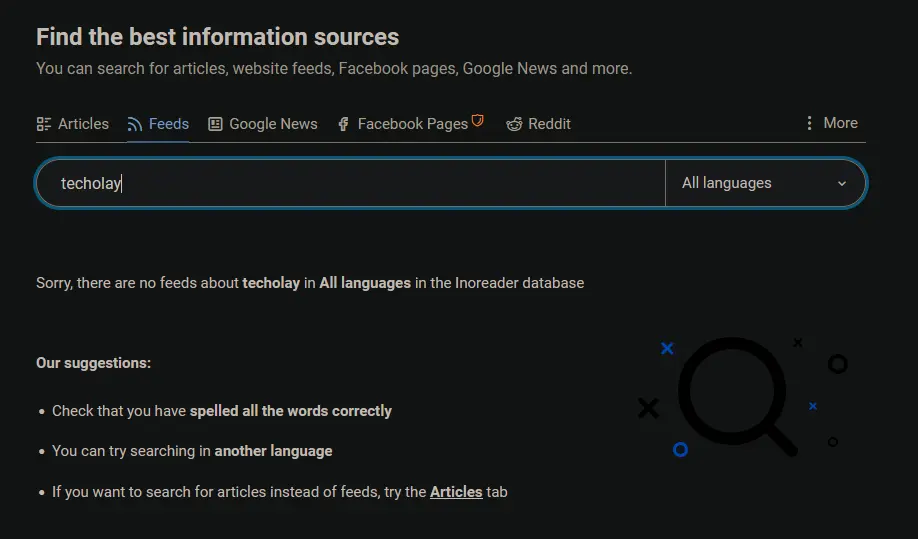The width and height of the screenshot is (918, 539).
Task: Click the three-dot More icon
Action: [809, 123]
